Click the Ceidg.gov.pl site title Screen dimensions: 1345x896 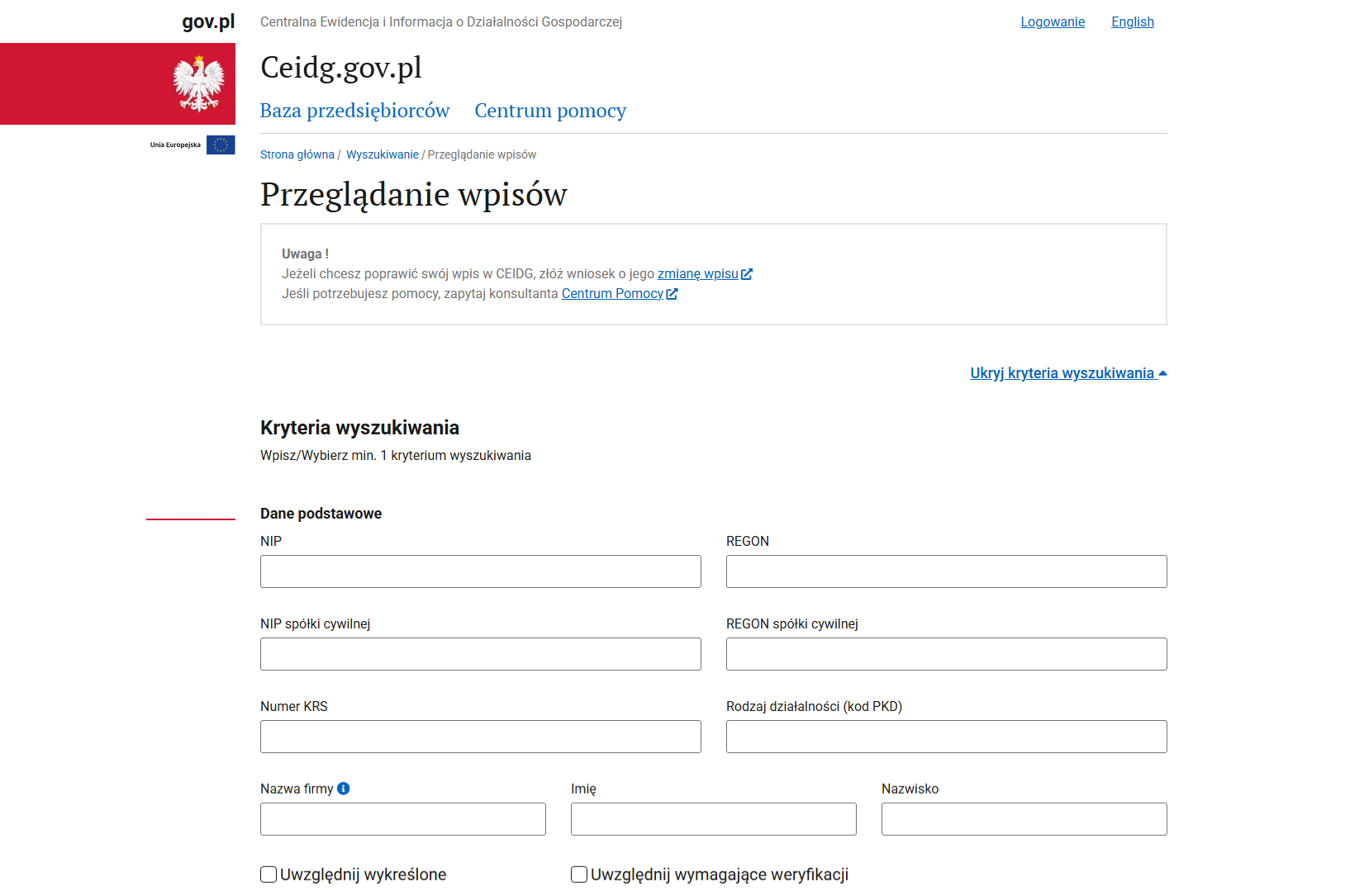[341, 68]
